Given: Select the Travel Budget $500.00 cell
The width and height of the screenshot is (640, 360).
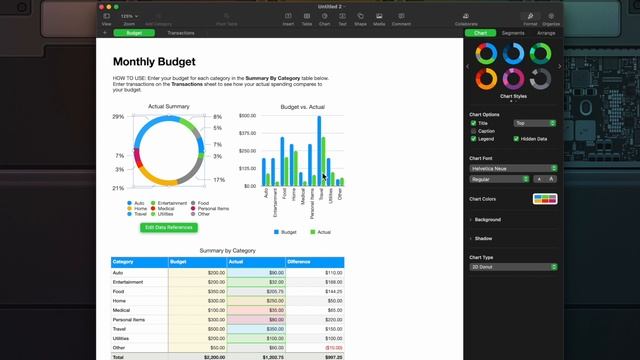Looking at the screenshot, I should pyautogui.click(x=198, y=329).
